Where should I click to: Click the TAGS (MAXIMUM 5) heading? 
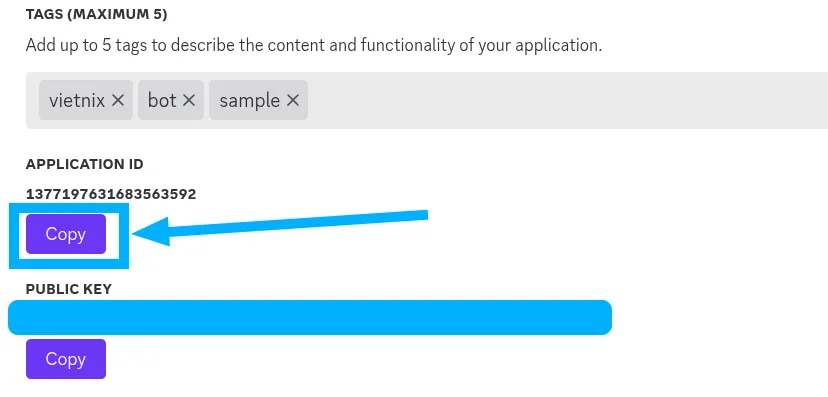[x=97, y=15]
